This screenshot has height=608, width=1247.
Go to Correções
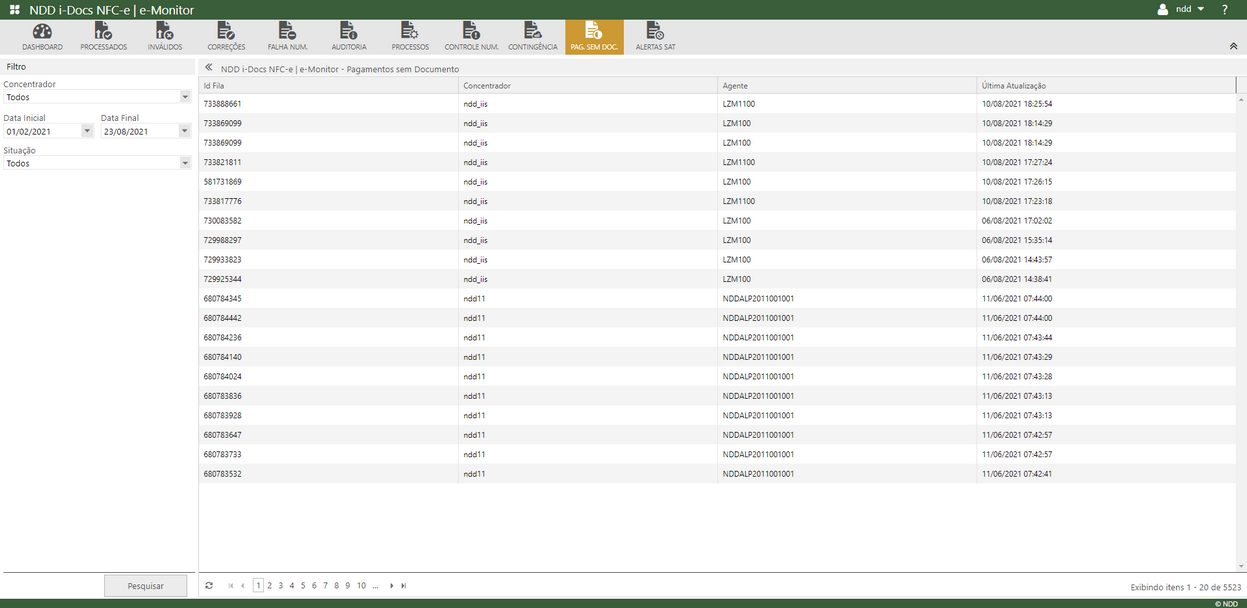(226, 37)
